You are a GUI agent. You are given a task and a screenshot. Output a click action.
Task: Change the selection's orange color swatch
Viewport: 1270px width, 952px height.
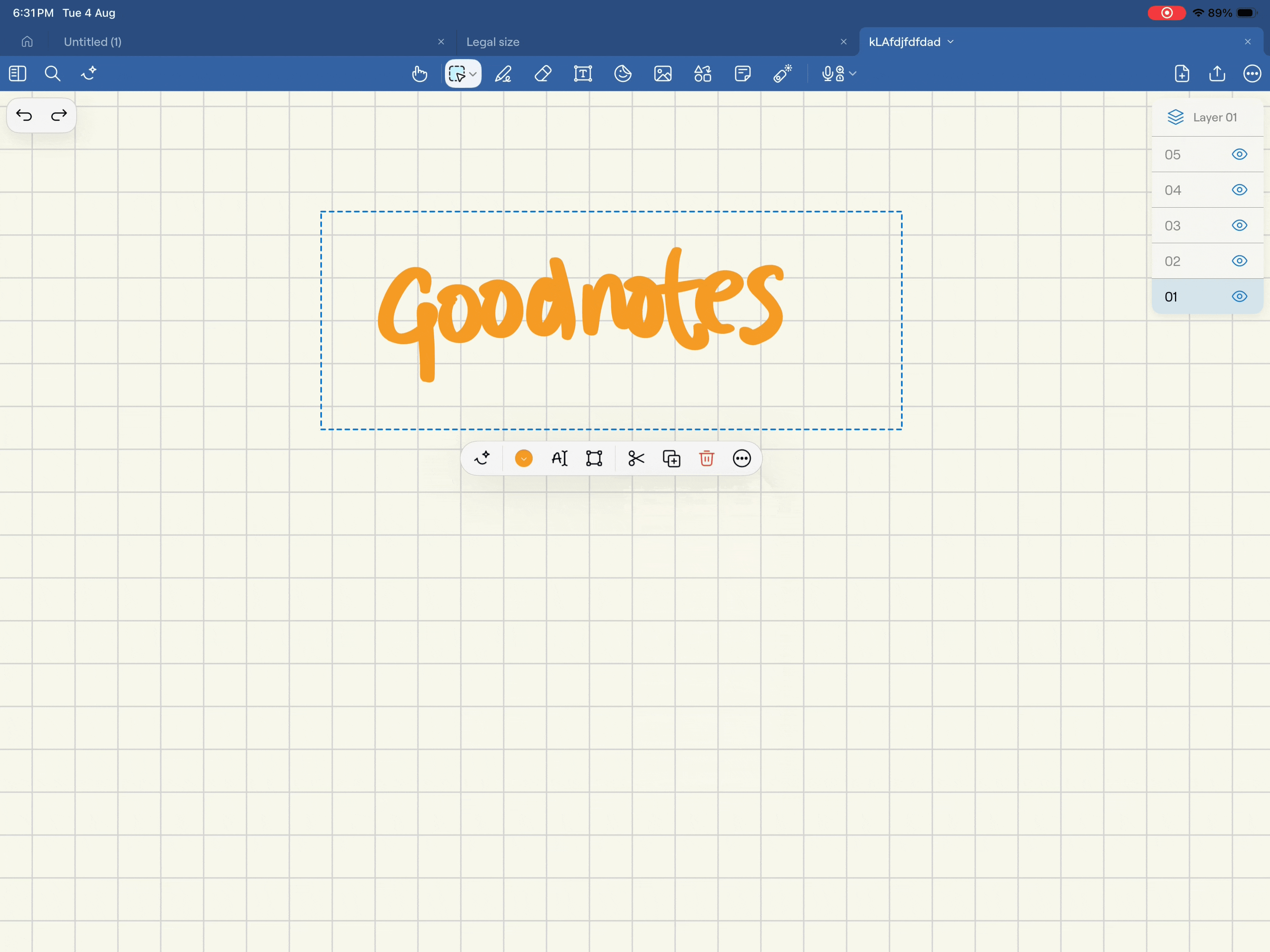tap(524, 458)
